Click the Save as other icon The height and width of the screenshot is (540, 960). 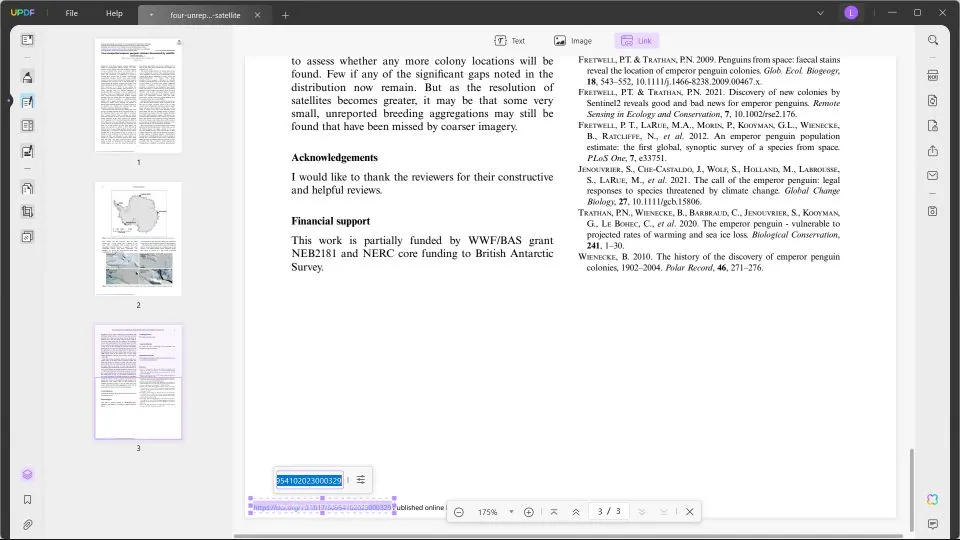pos(932,211)
